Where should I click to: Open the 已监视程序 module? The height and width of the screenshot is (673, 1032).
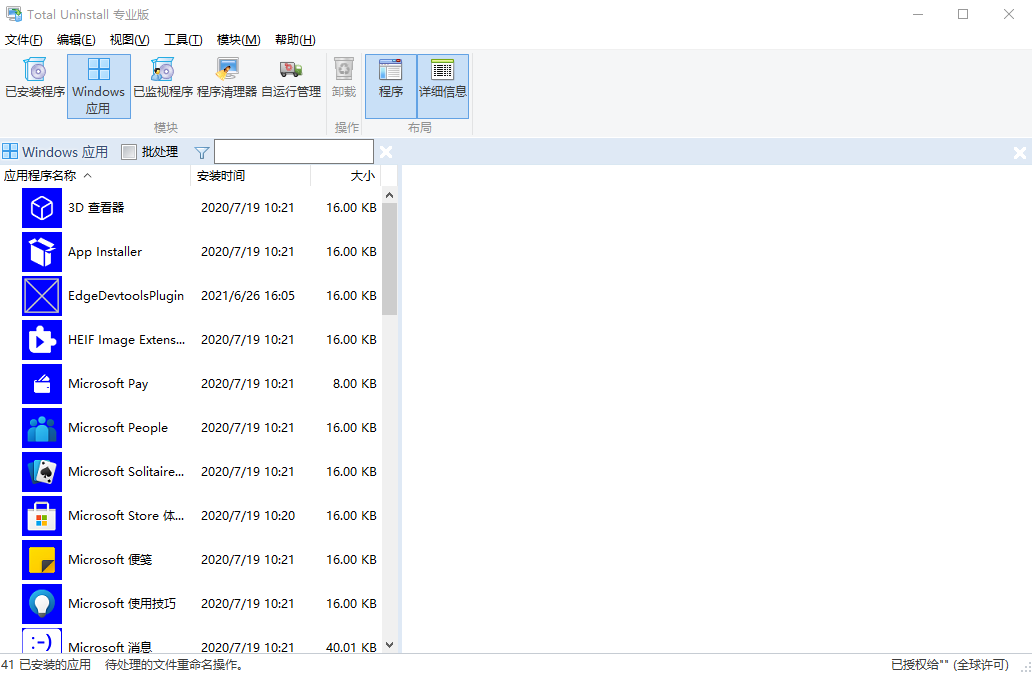coord(163,86)
